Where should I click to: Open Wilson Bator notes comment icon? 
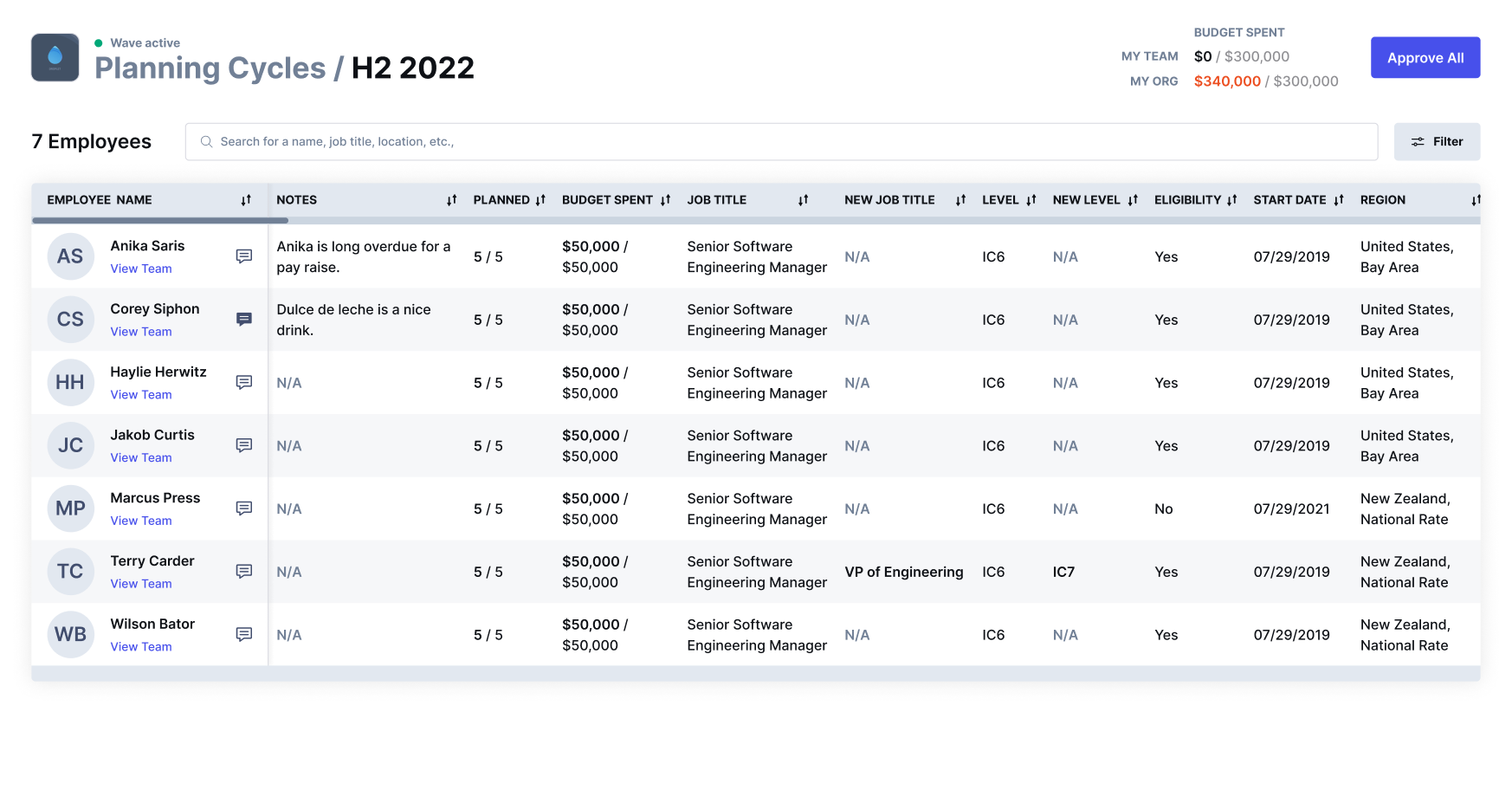244,635
